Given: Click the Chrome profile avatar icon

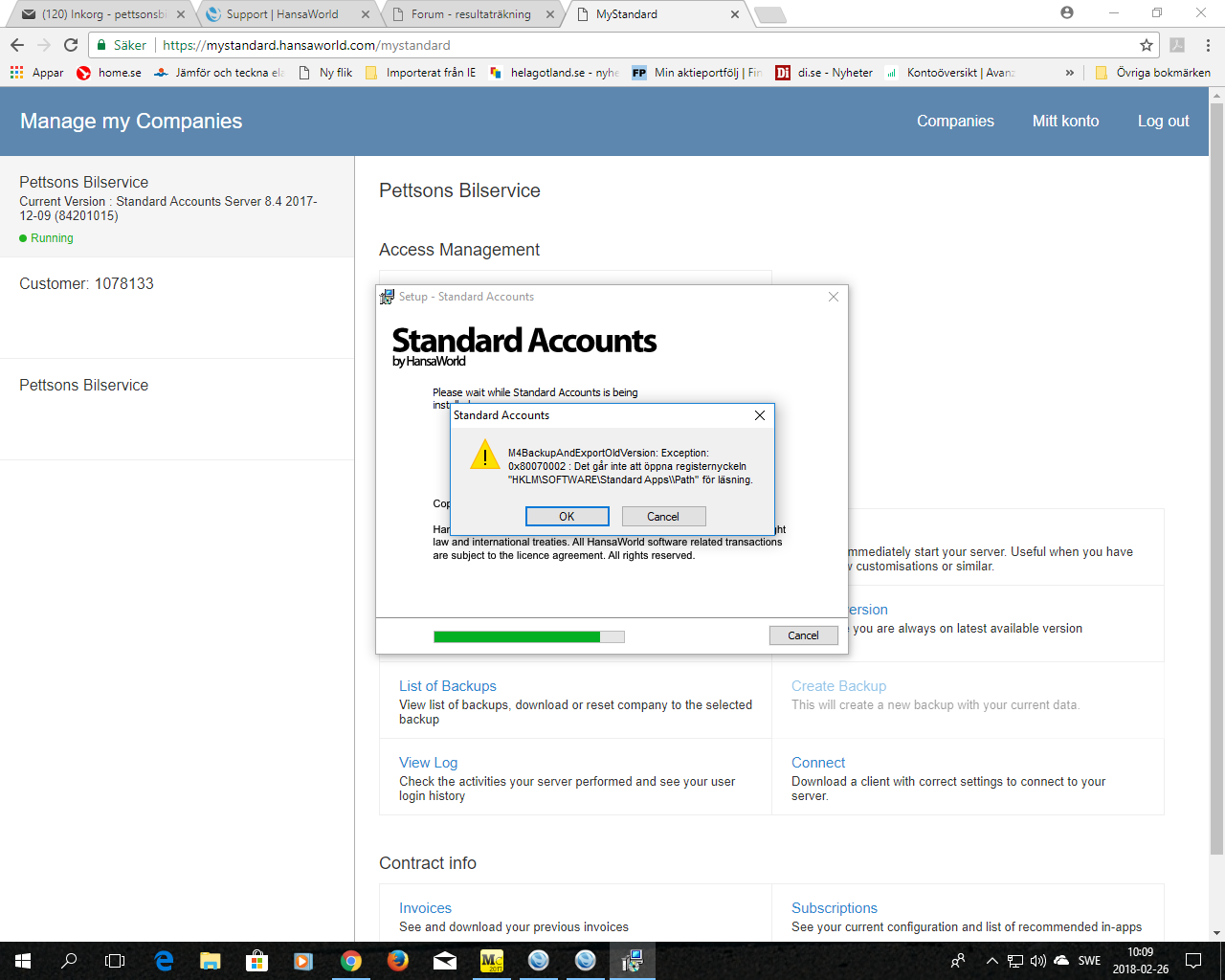Looking at the screenshot, I should click(1067, 13).
